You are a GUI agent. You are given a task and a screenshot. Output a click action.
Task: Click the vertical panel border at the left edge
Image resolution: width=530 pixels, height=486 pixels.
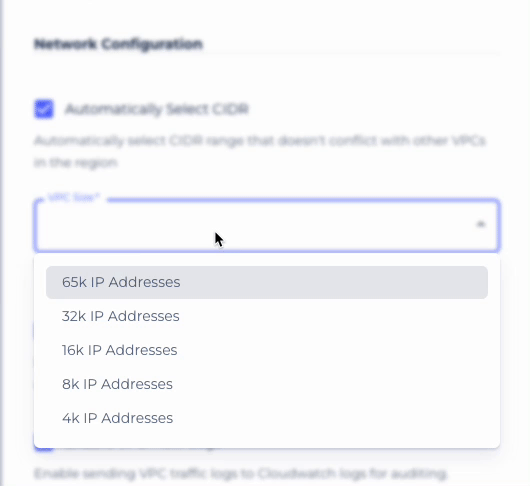click(x=1, y=243)
